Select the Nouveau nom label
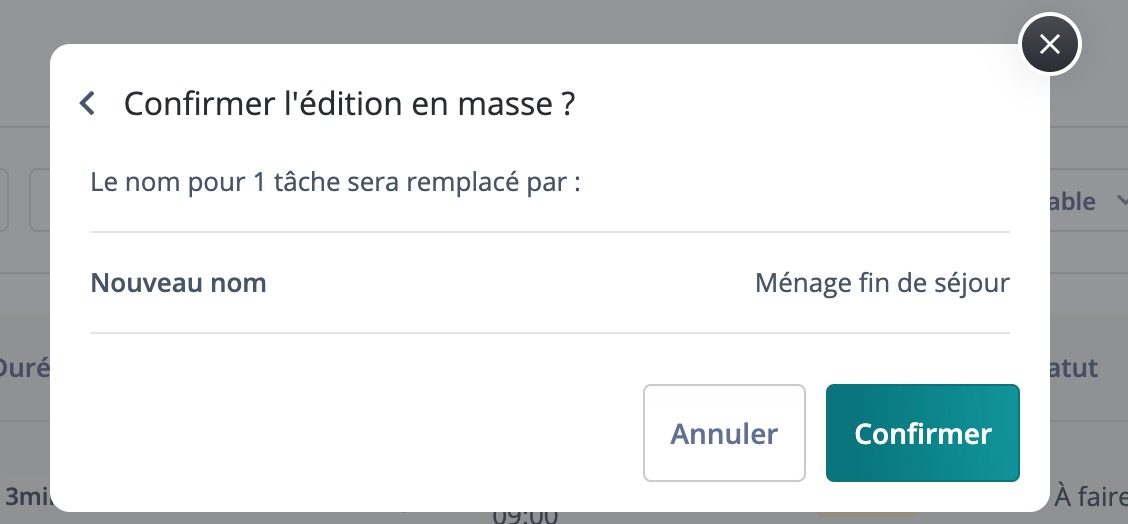Screen dimensions: 1128x524 178,283
